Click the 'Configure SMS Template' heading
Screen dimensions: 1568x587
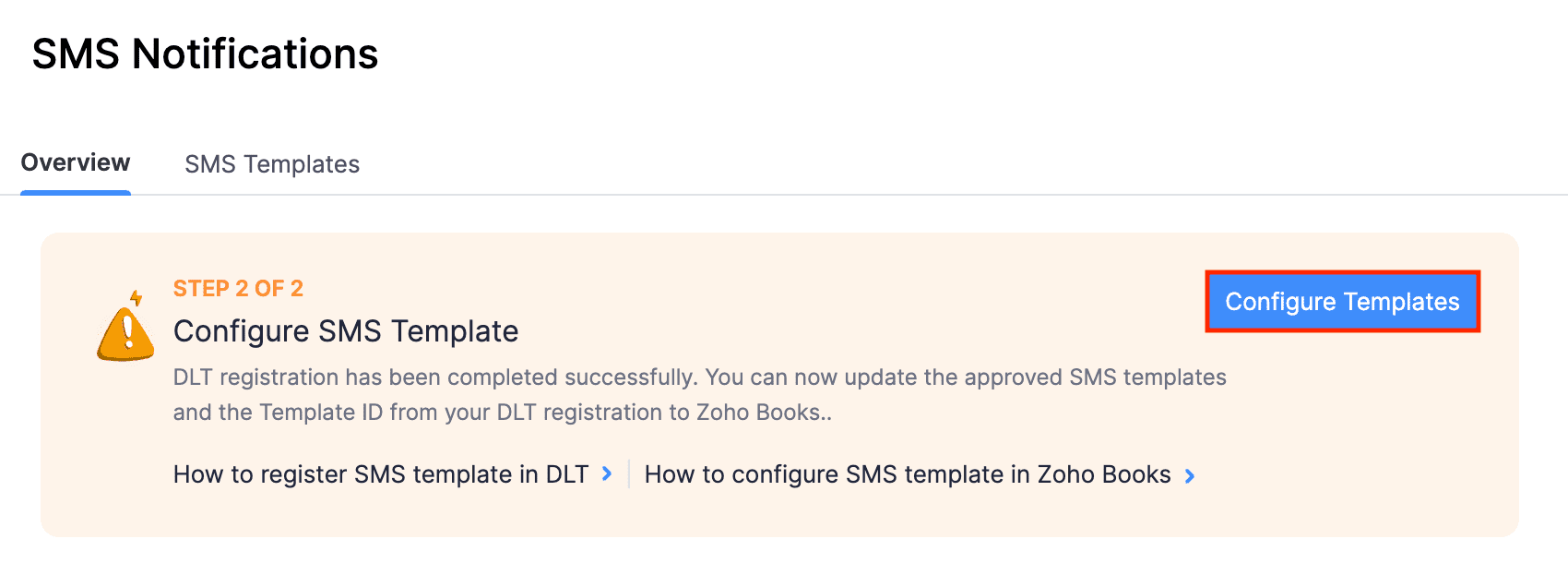[346, 330]
